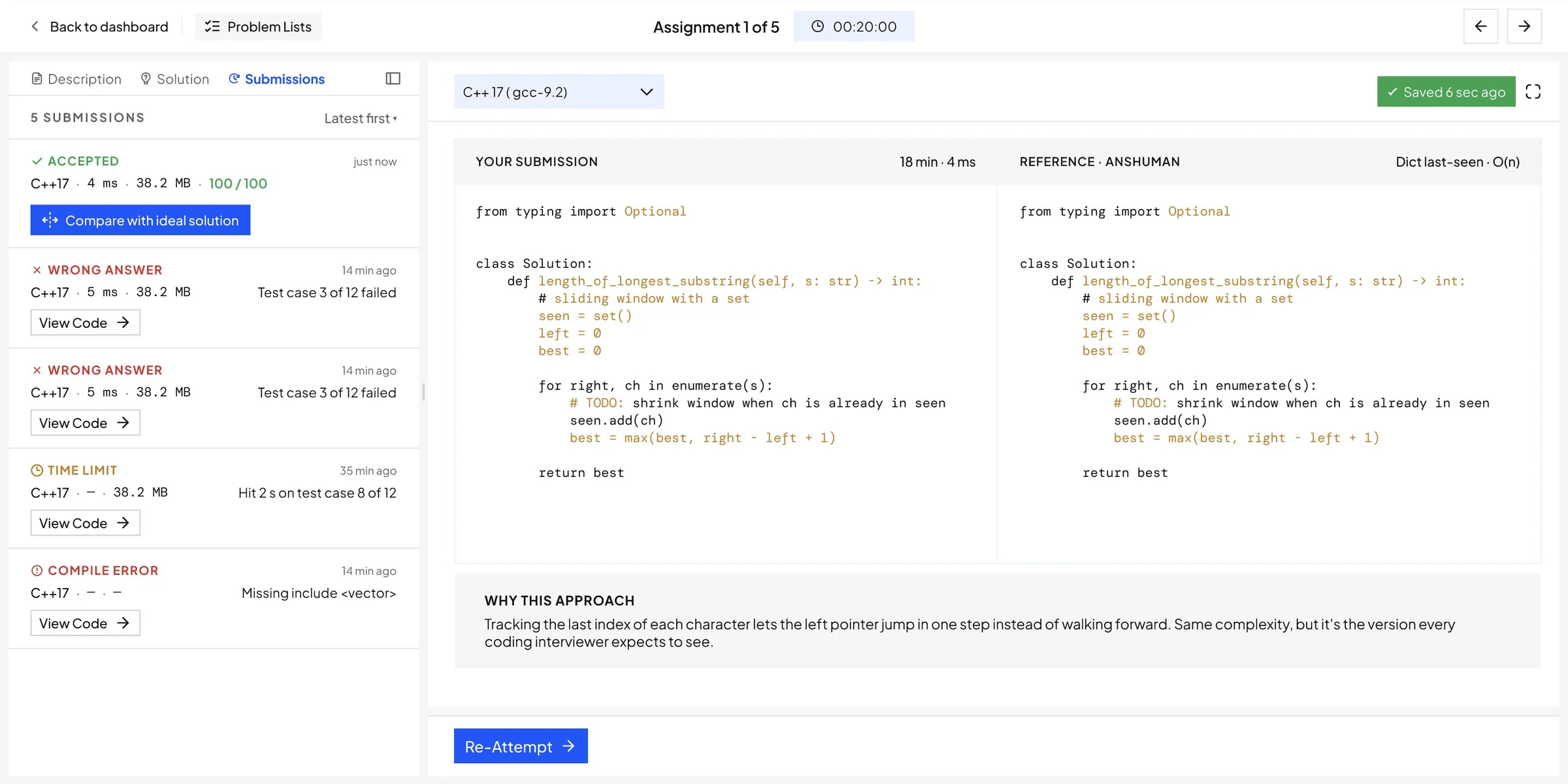The width and height of the screenshot is (1568, 784).
Task: Click the Saved 6 sec ago indicator
Action: pyautogui.click(x=1446, y=91)
